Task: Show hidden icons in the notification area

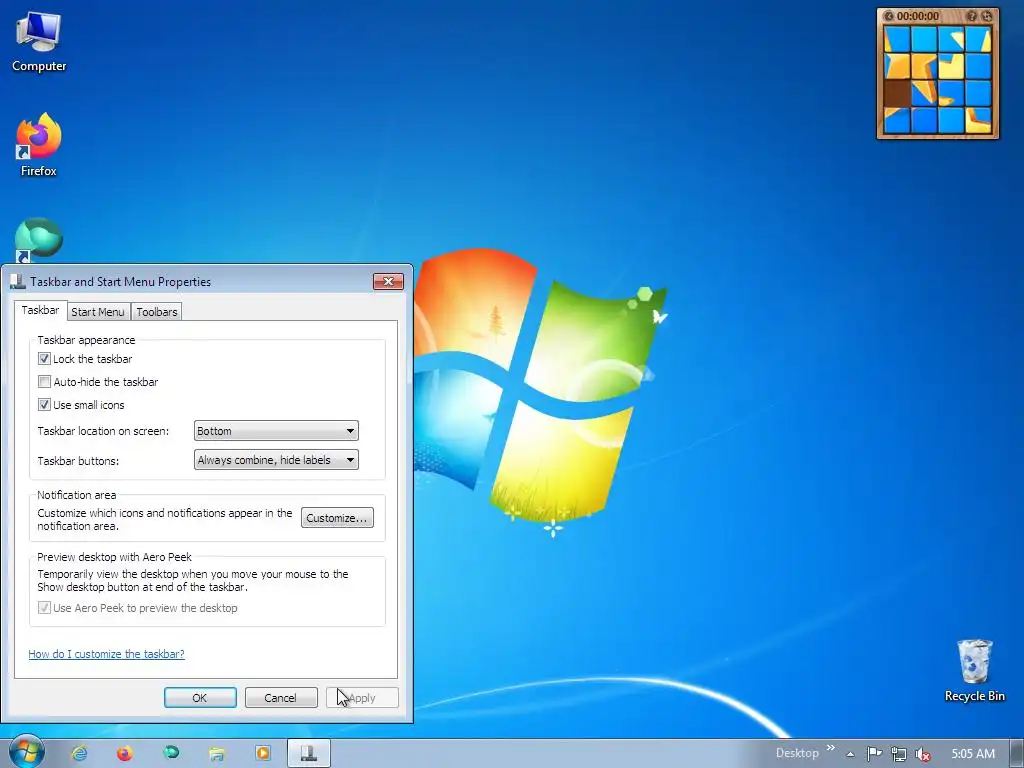Action: [850, 754]
